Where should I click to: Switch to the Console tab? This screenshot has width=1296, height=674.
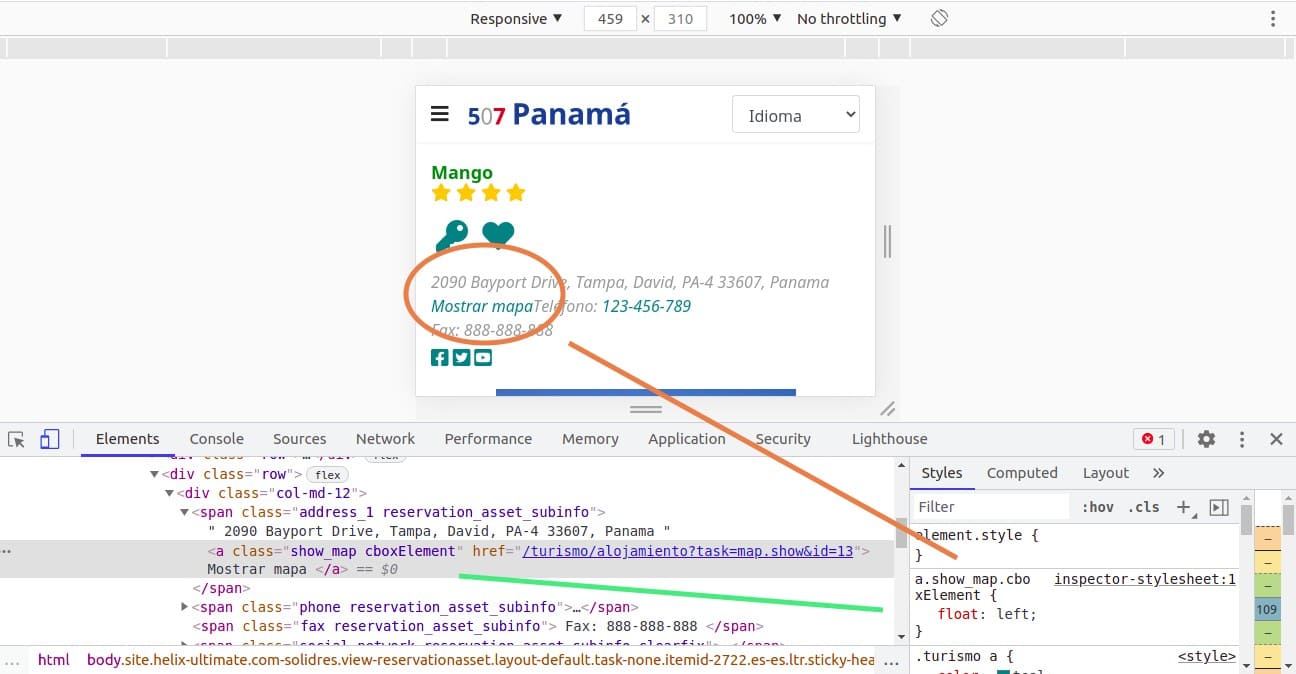click(217, 439)
